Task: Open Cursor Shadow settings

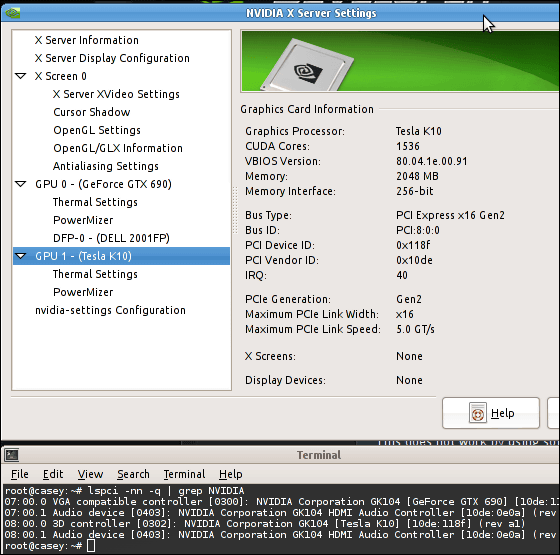Action: [x=91, y=112]
